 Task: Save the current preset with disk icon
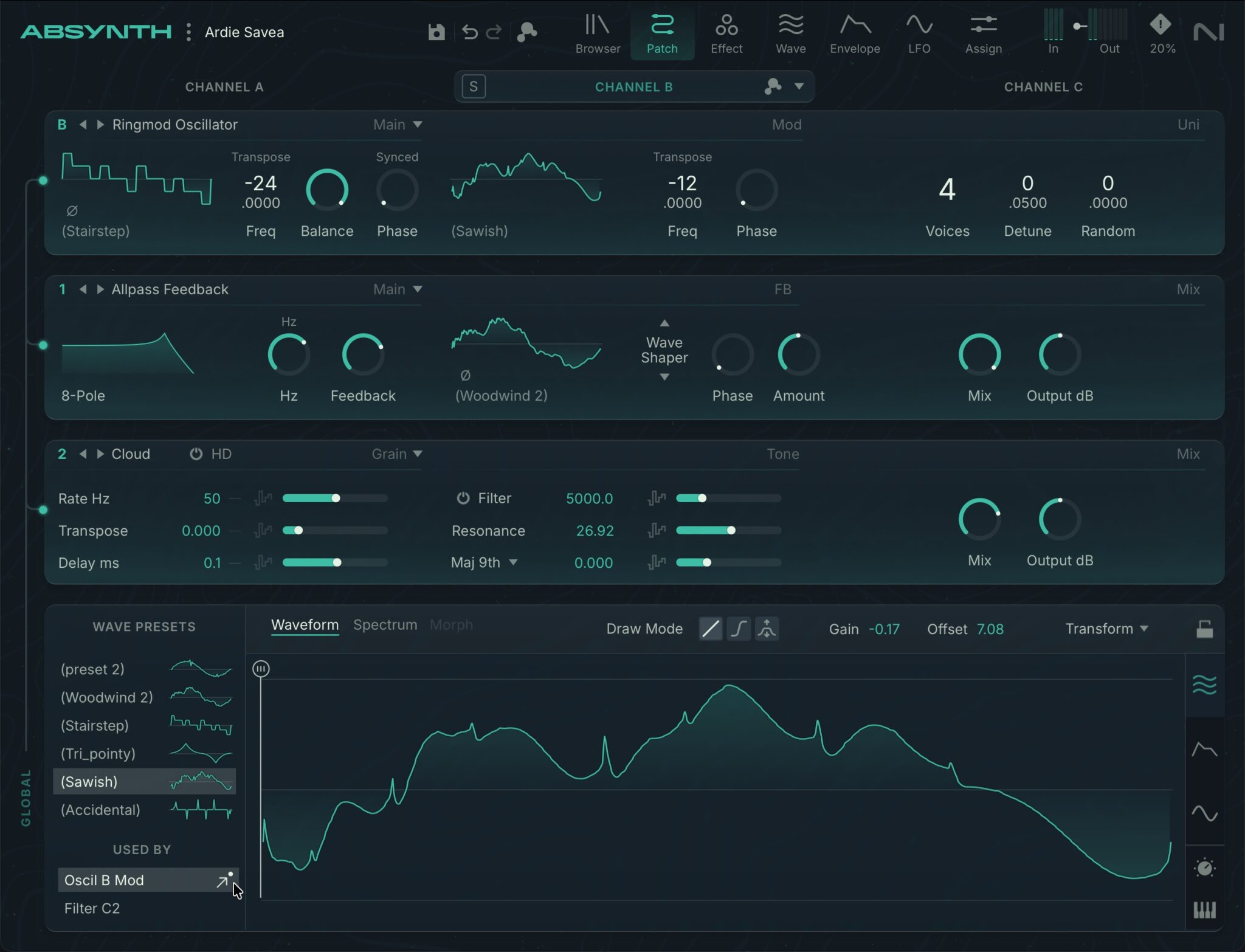pyautogui.click(x=436, y=32)
